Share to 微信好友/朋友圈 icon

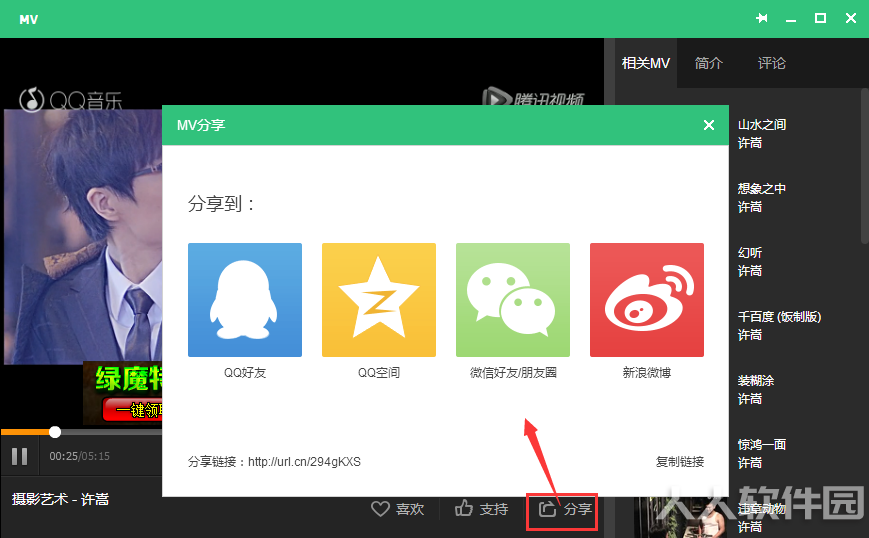click(x=513, y=300)
